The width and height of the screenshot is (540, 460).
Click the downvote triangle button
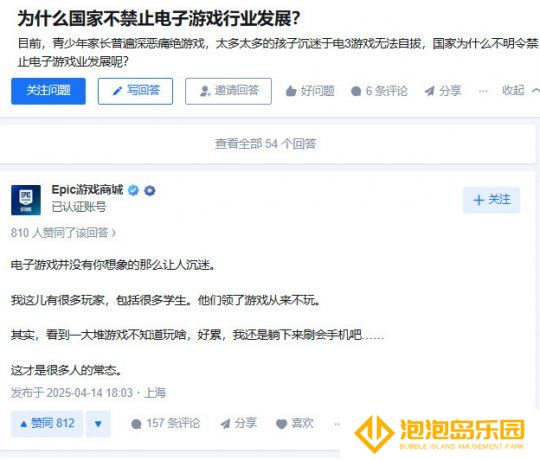point(98,424)
